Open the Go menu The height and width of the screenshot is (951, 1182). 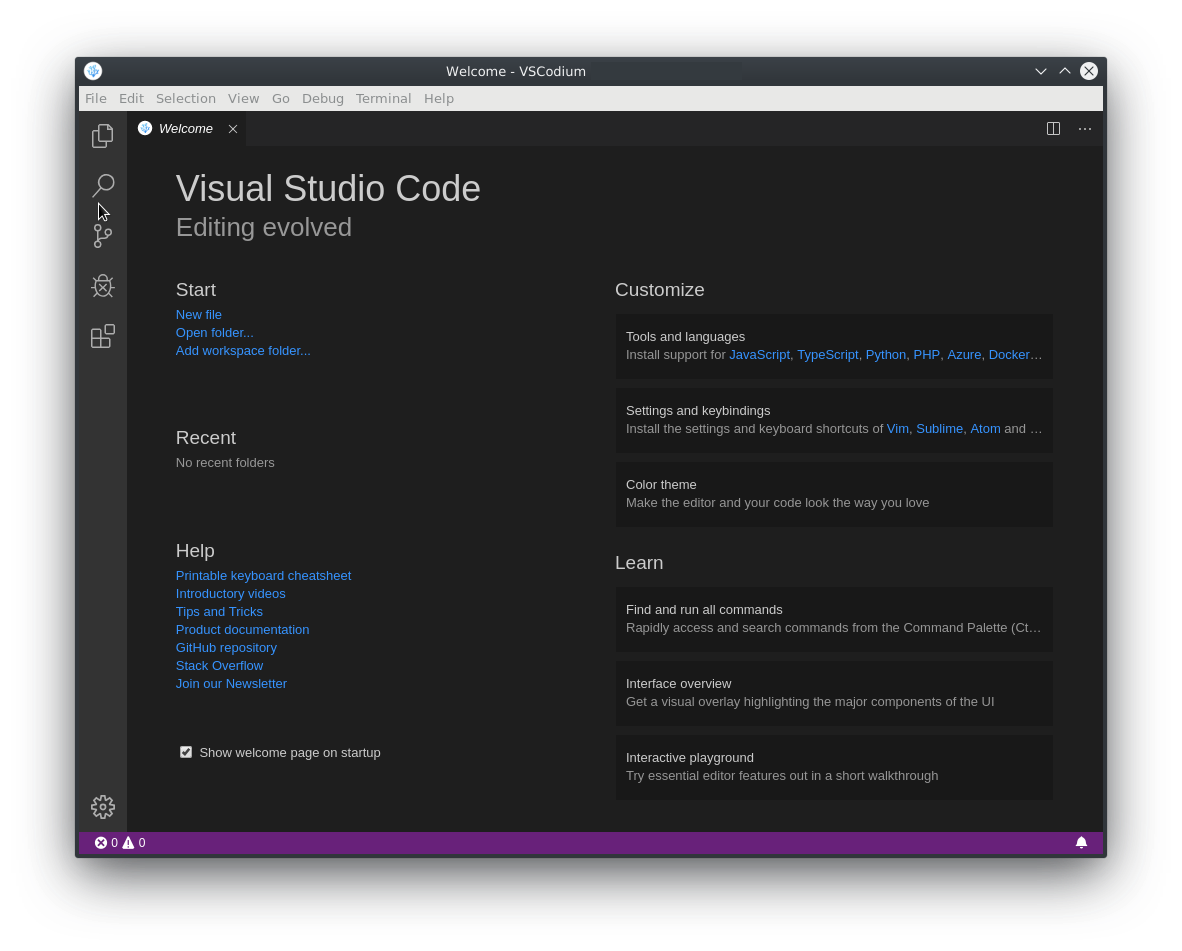(280, 98)
